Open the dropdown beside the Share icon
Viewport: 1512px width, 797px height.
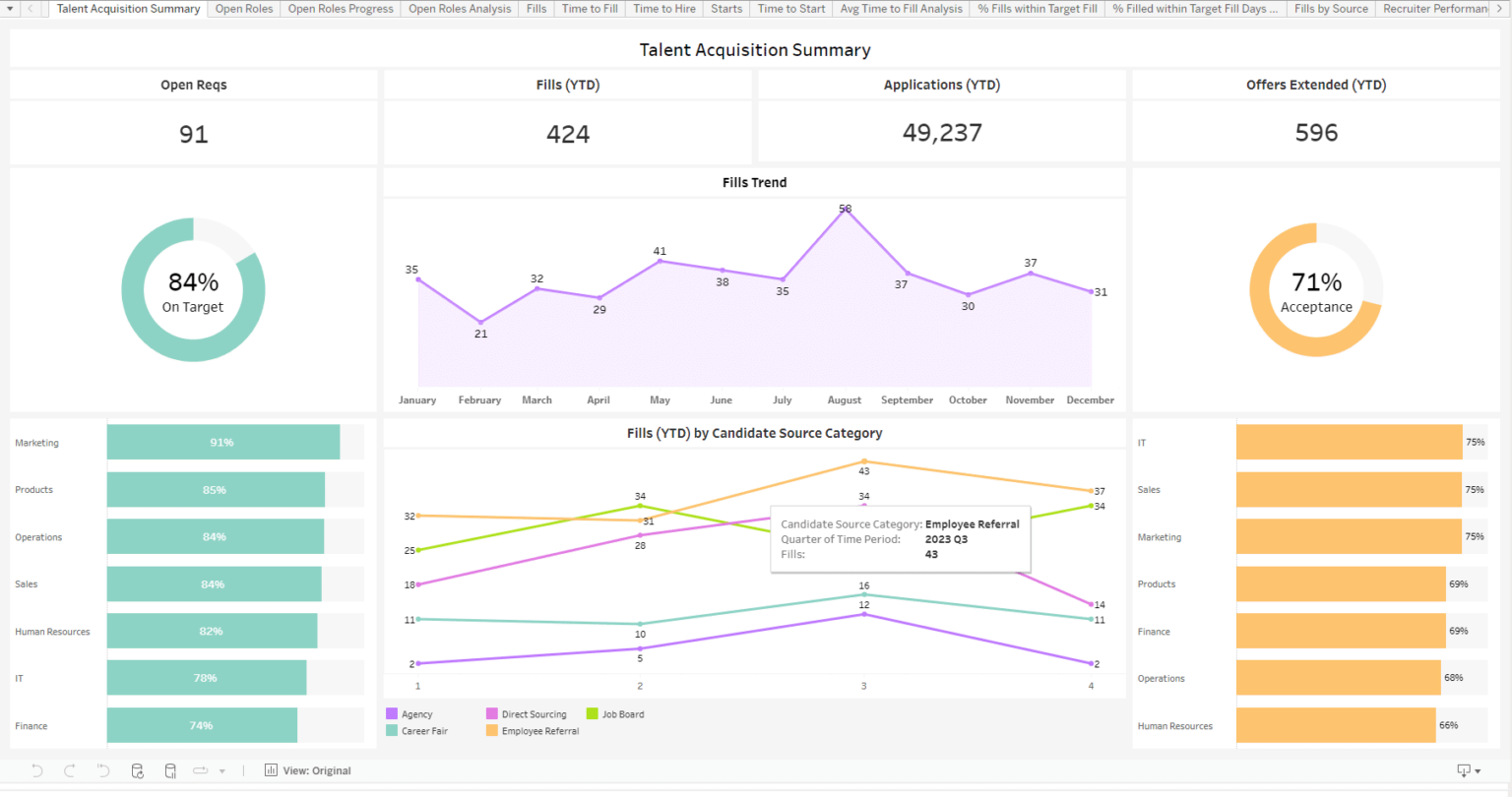(x=221, y=770)
